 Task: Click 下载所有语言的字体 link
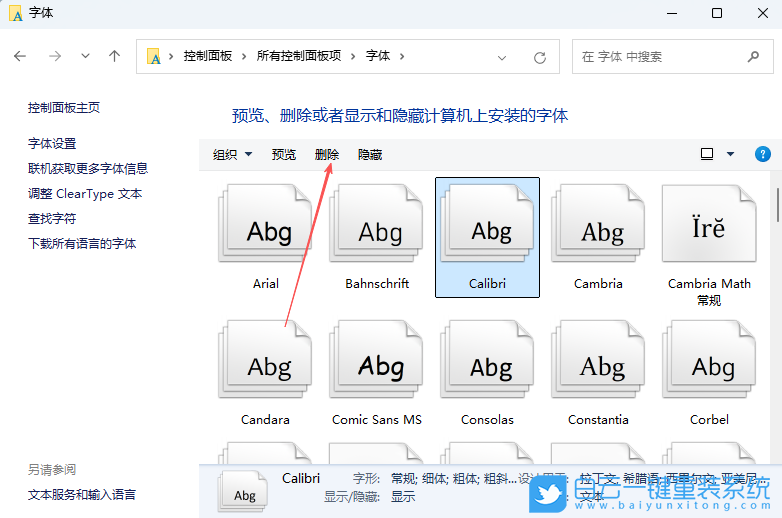(82, 243)
